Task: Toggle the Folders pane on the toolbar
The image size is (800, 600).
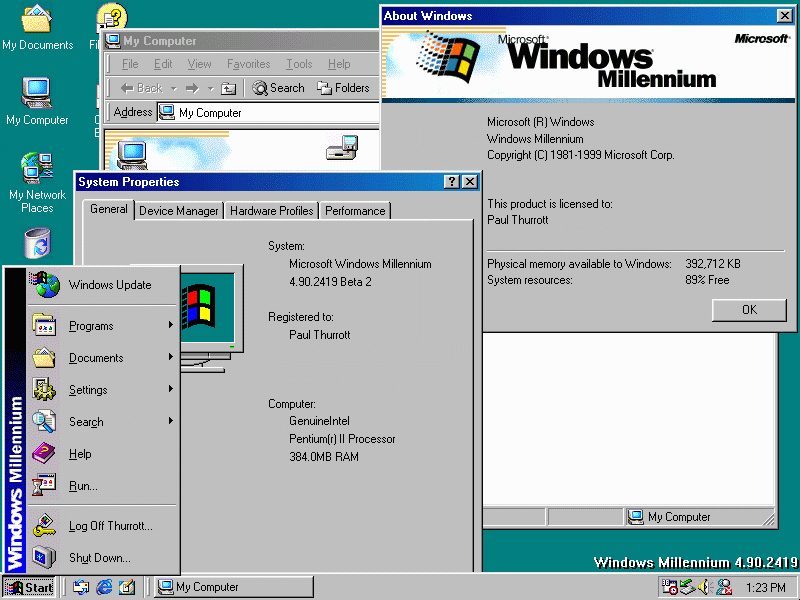Action: [x=343, y=88]
